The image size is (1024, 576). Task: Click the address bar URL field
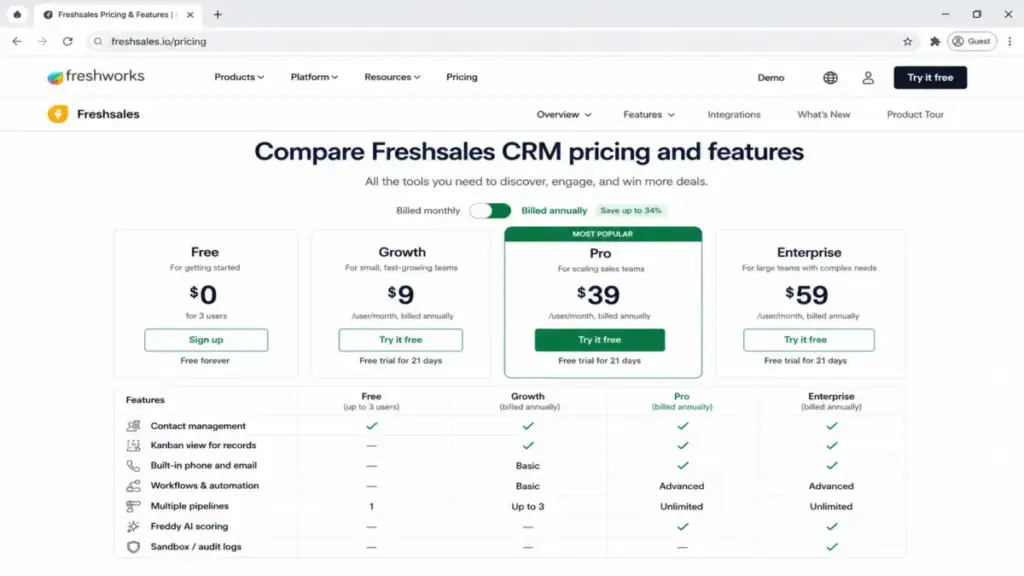click(x=503, y=41)
